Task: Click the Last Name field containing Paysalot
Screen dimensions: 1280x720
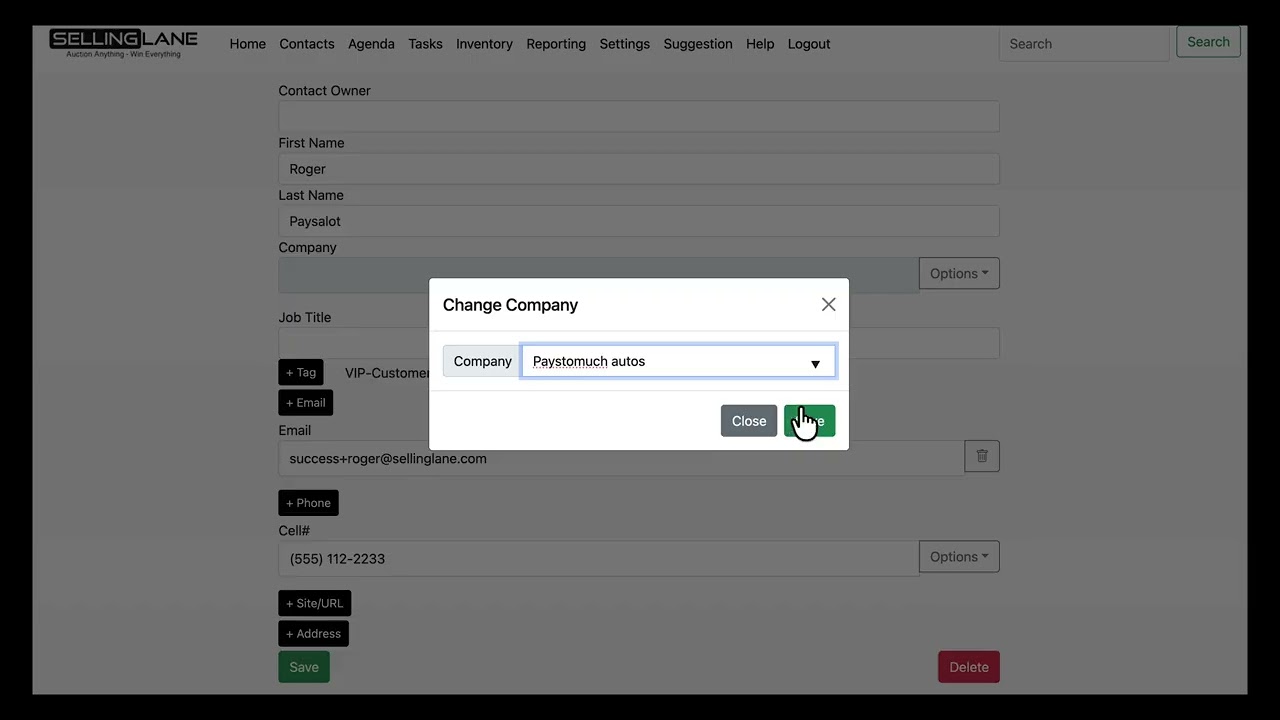Action: pos(639,221)
